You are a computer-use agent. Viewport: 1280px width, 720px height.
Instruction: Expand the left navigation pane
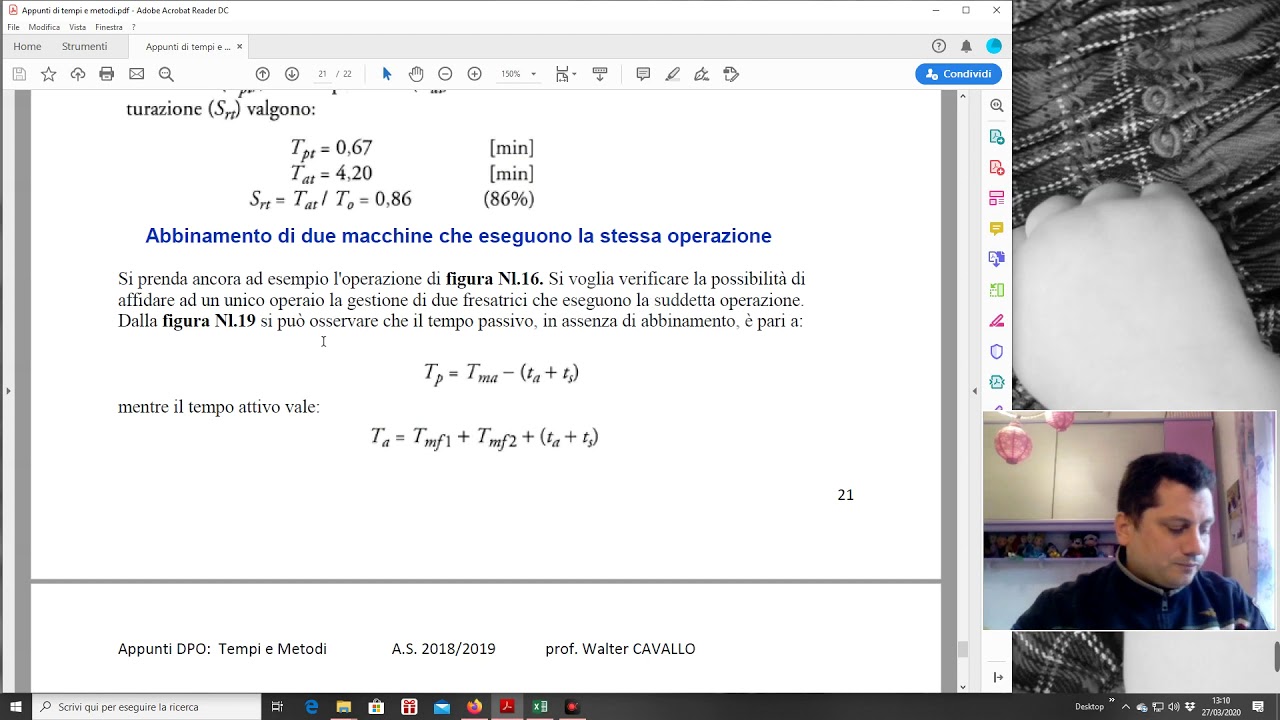pos(8,391)
